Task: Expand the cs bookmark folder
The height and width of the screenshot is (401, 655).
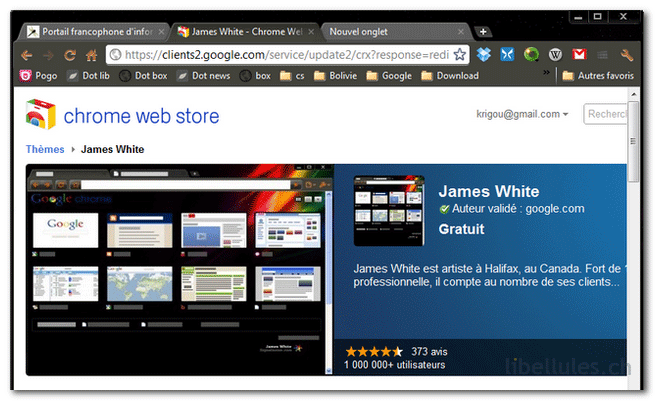Action: click(x=292, y=76)
